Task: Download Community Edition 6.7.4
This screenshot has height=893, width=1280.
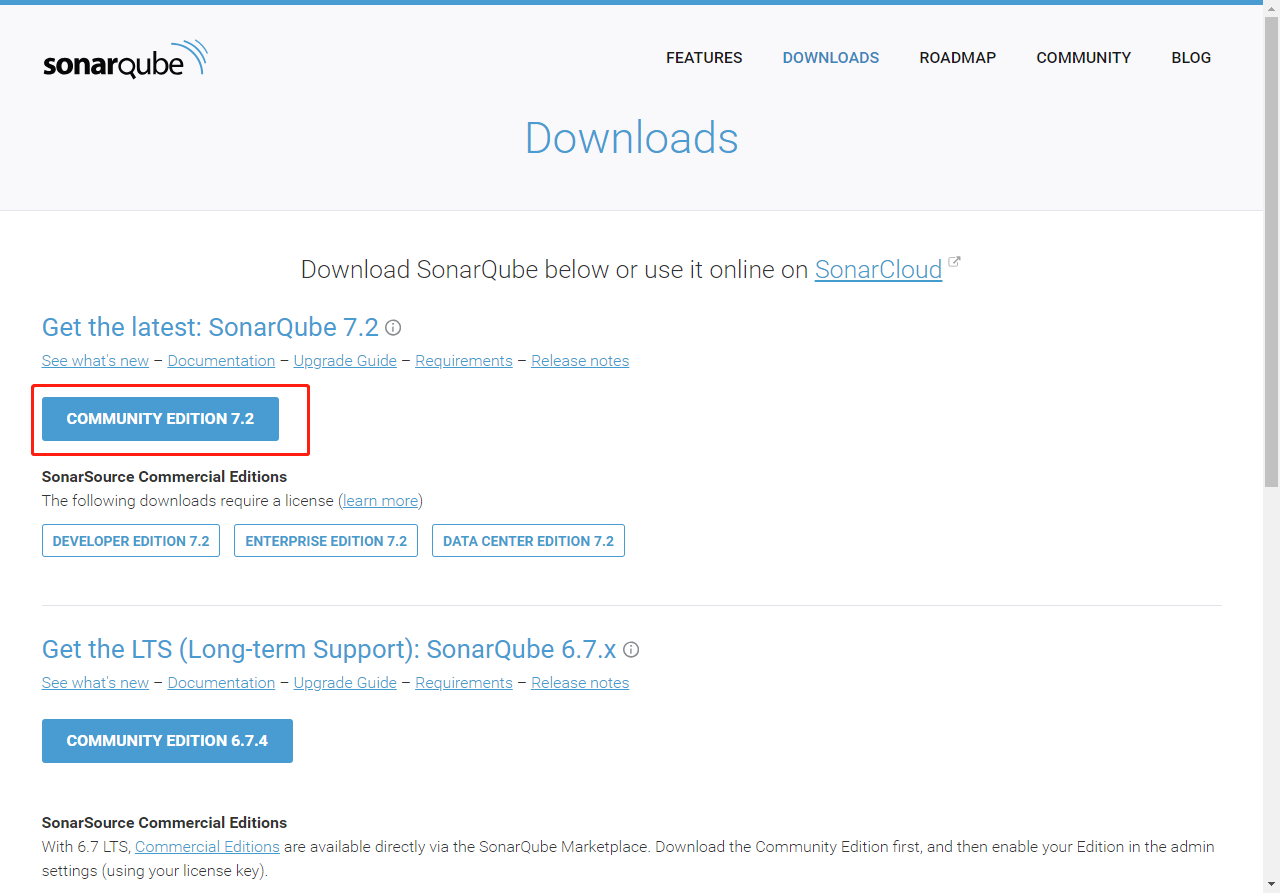Action: [167, 741]
